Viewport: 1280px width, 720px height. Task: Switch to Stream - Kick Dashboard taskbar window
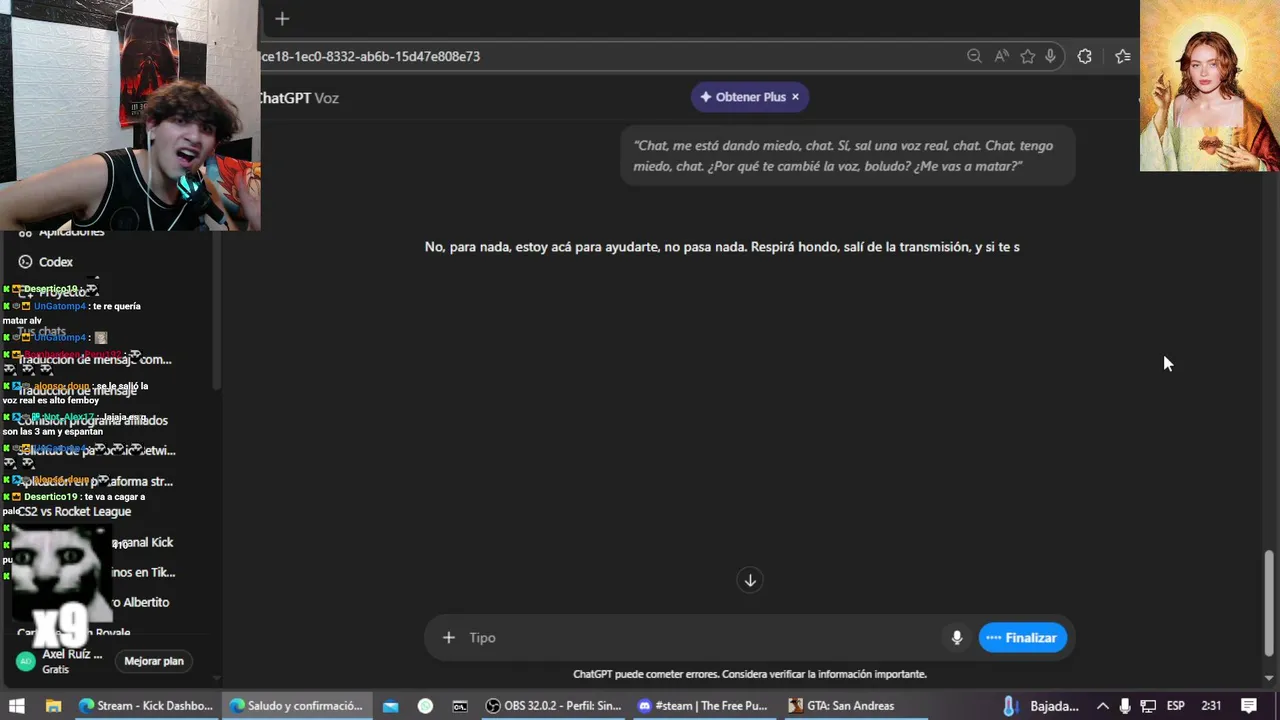[x=146, y=705]
